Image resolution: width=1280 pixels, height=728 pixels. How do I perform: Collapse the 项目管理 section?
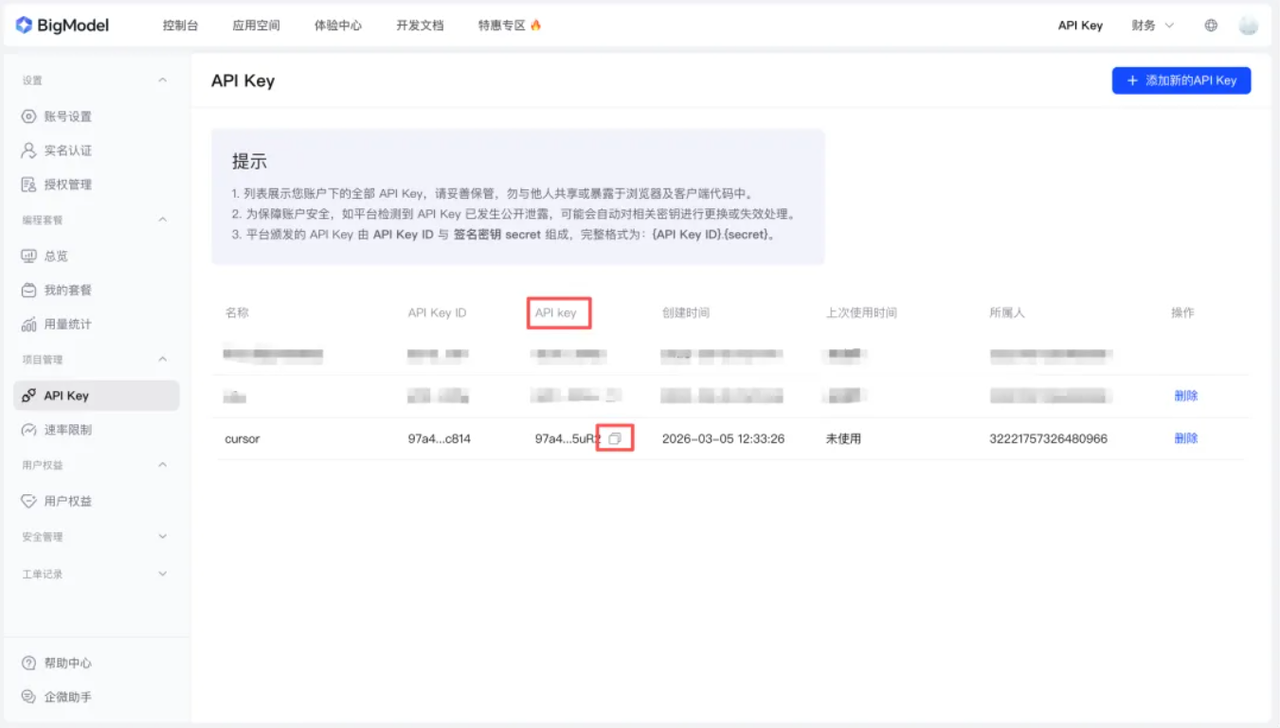(x=163, y=359)
